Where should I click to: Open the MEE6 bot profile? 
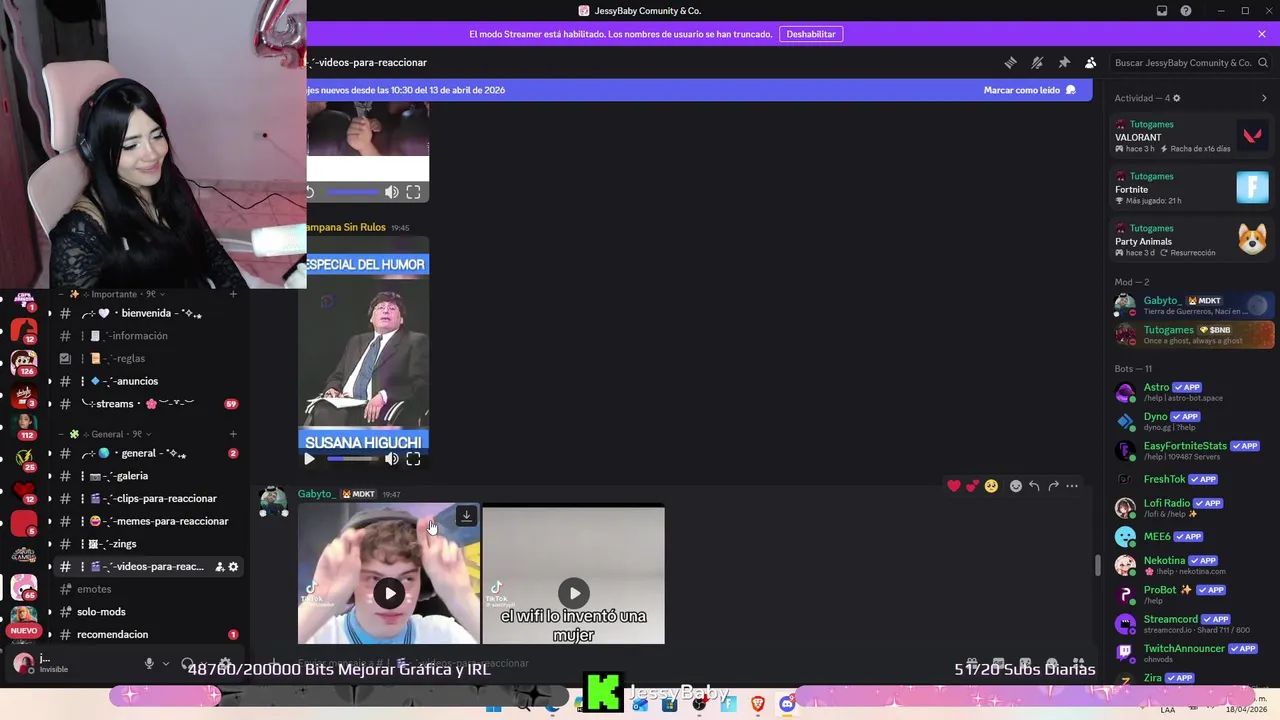[1192, 537]
